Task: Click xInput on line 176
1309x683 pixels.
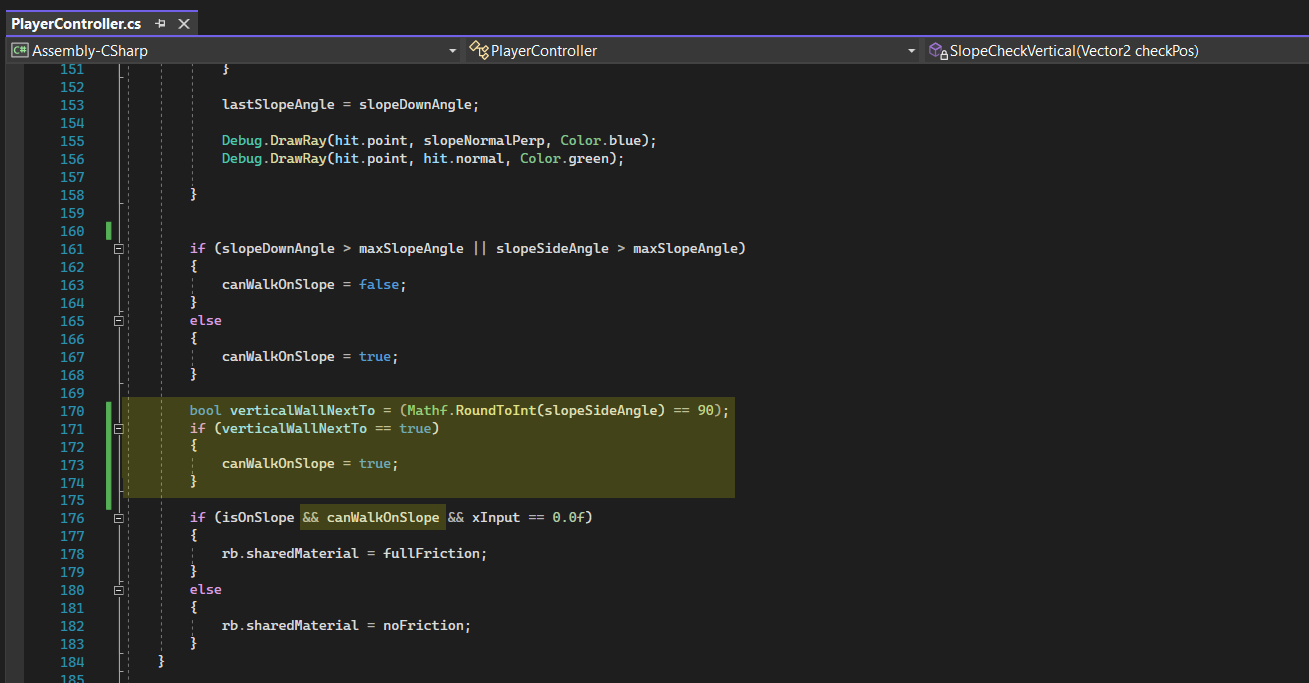Action: click(x=496, y=517)
